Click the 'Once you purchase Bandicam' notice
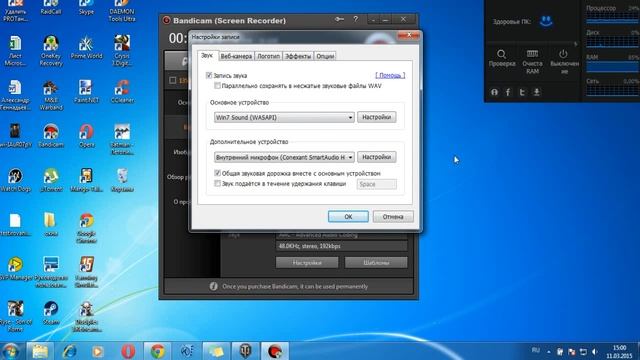Image resolution: width=640 pixels, height=360 pixels. point(295,287)
